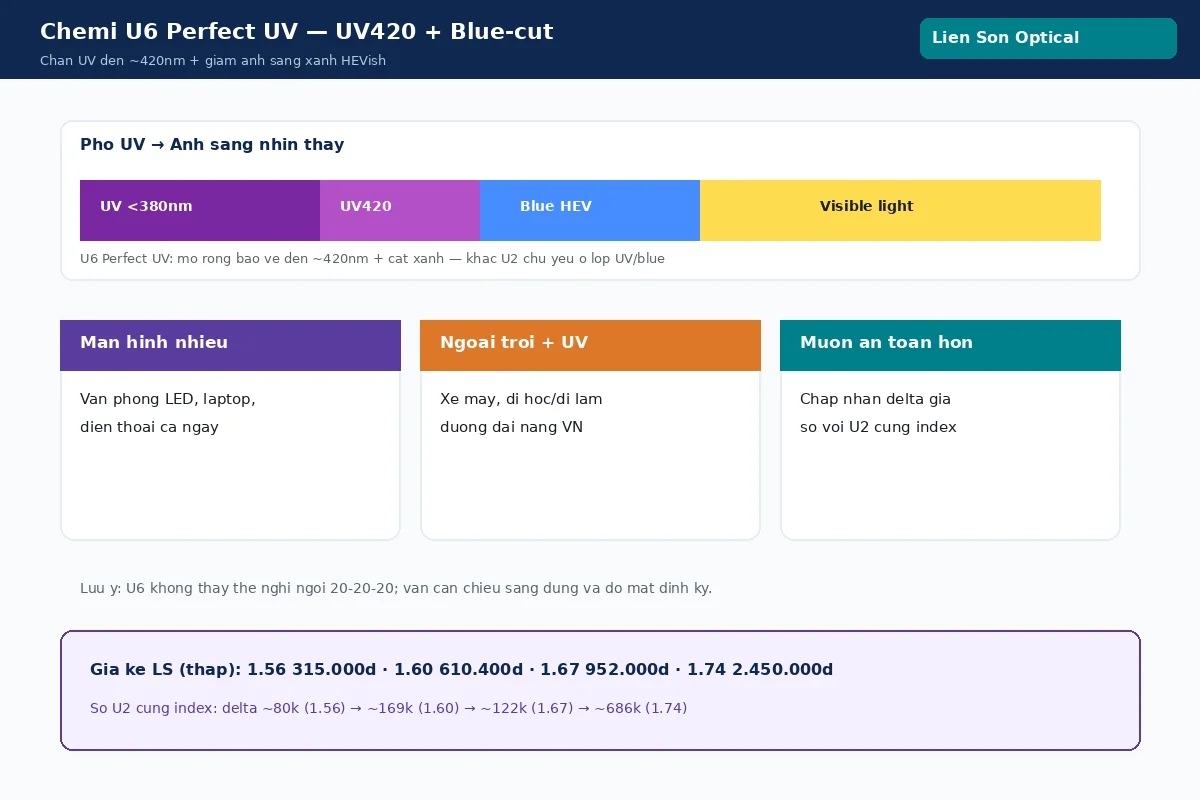Click the Visible light spectrum segment
Viewport: 1200px width, 800px height.
click(900, 210)
